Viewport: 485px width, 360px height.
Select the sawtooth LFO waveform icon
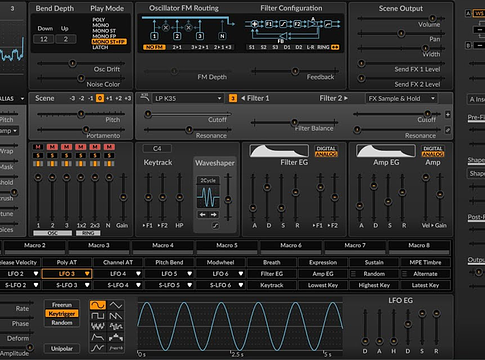[116, 316]
